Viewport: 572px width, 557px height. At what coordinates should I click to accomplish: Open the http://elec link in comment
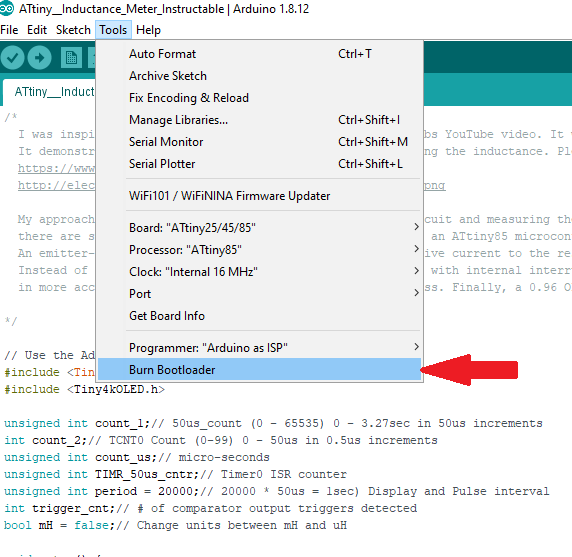pos(57,185)
